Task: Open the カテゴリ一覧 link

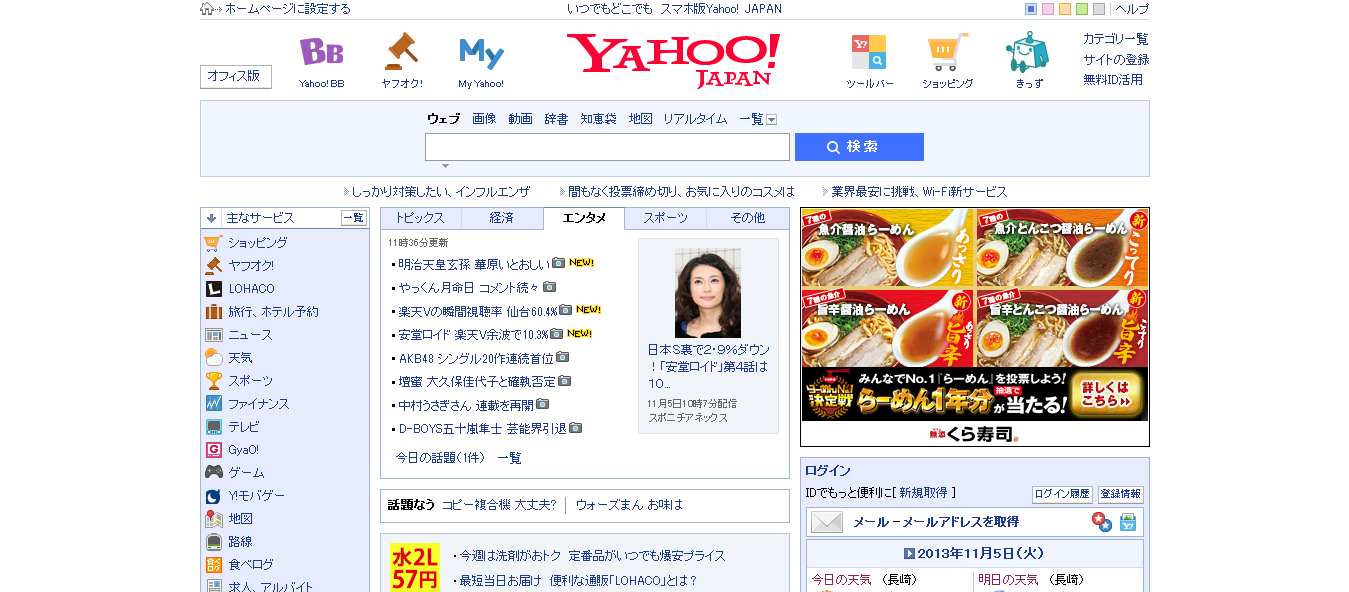Action: coord(1116,39)
